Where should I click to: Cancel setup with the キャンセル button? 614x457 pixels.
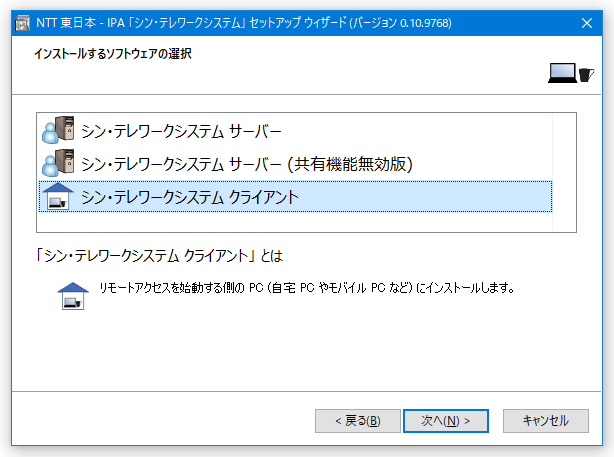545,421
